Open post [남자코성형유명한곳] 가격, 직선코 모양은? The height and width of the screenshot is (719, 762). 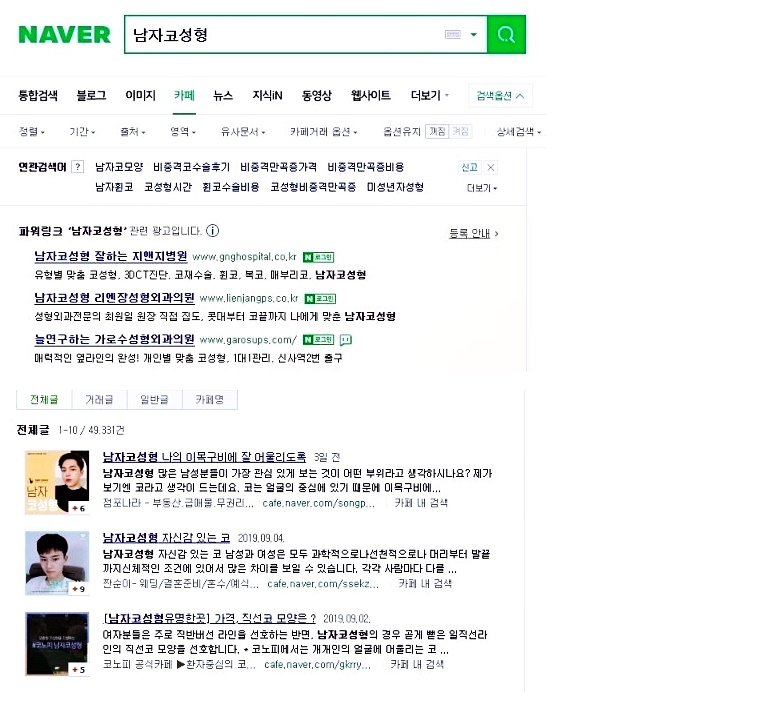pos(209,618)
